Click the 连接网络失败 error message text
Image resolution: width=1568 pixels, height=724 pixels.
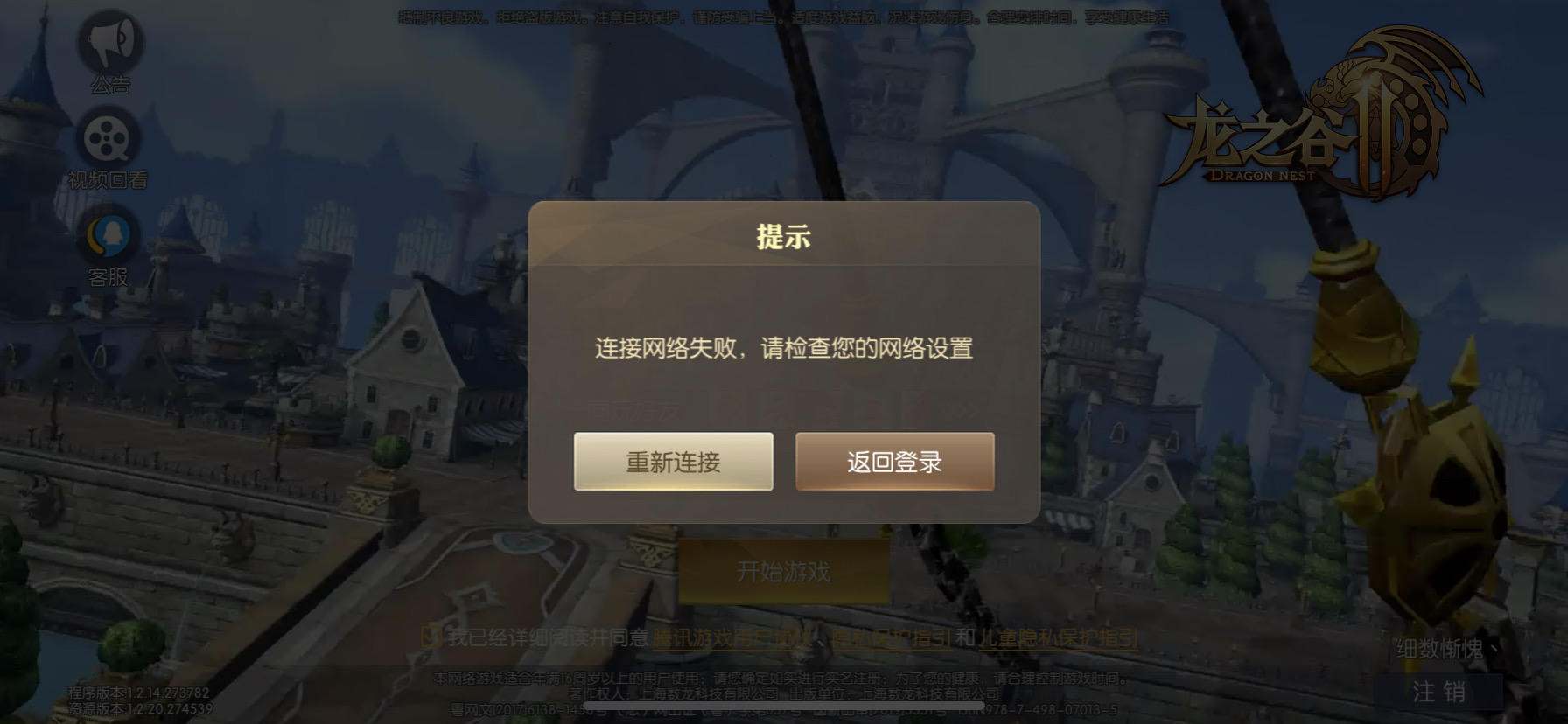point(784,348)
